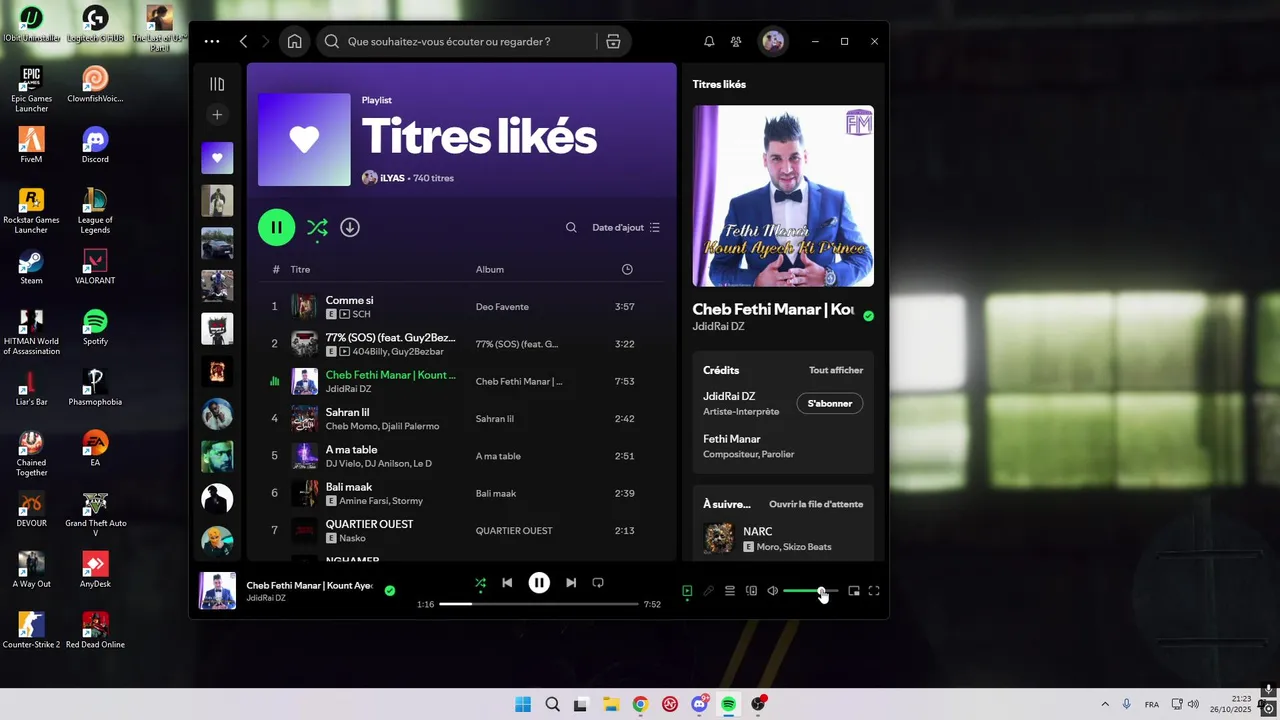Toggle shuffle in the player bar

pyautogui.click(x=480, y=583)
